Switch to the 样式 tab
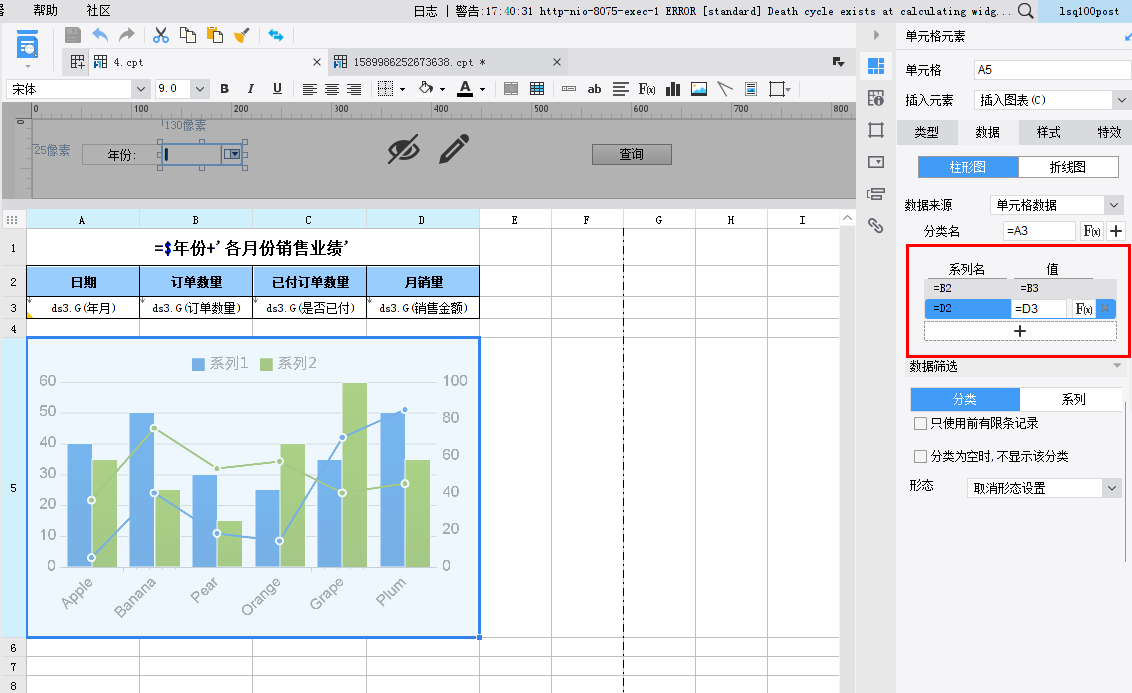The image size is (1132, 693). (1048, 132)
